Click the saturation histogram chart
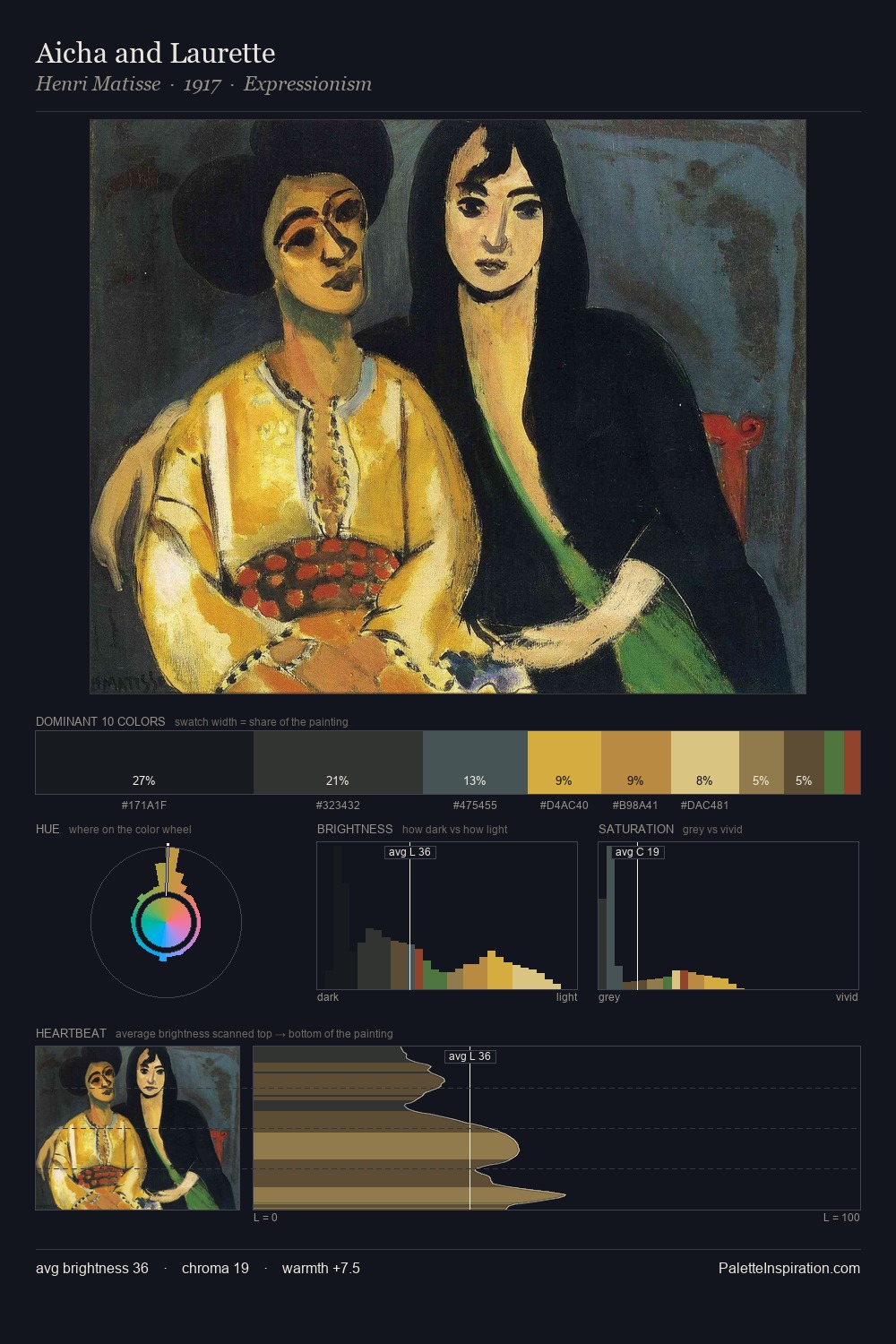 [x=728, y=916]
